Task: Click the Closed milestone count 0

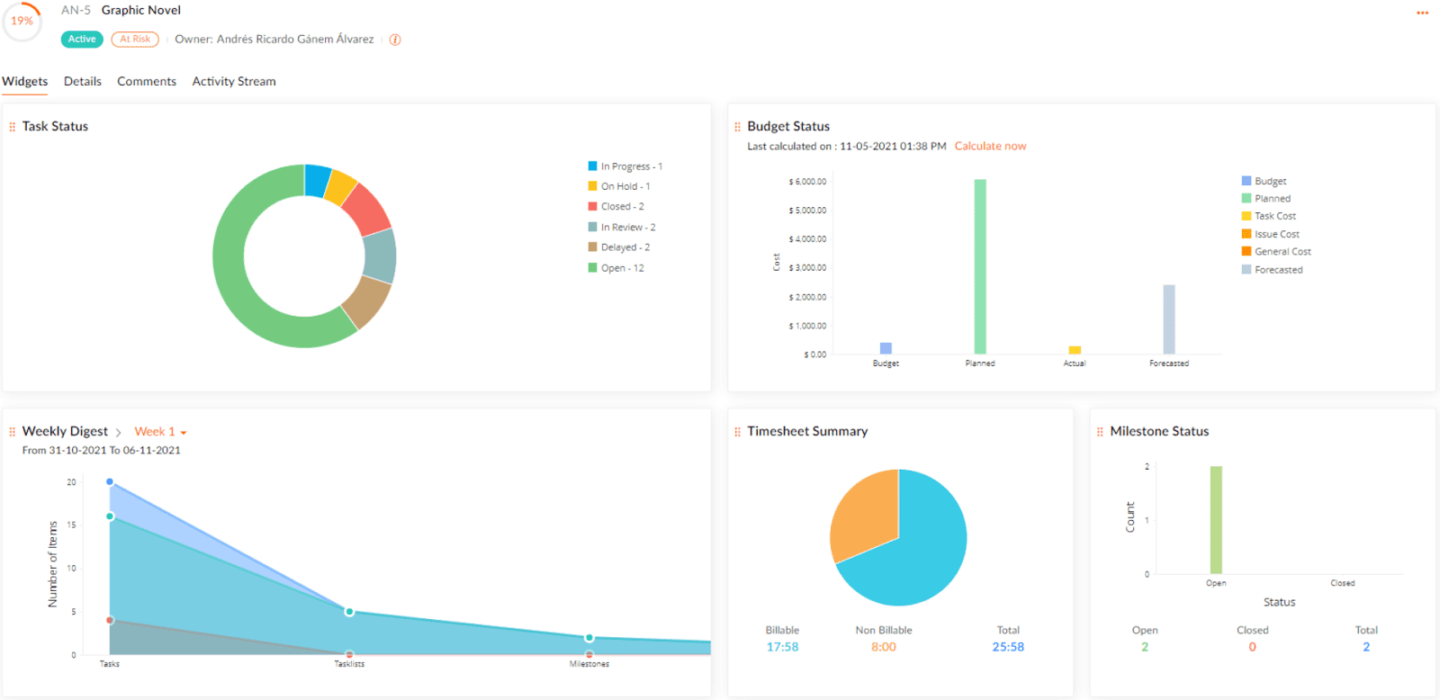Action: 1252,647
